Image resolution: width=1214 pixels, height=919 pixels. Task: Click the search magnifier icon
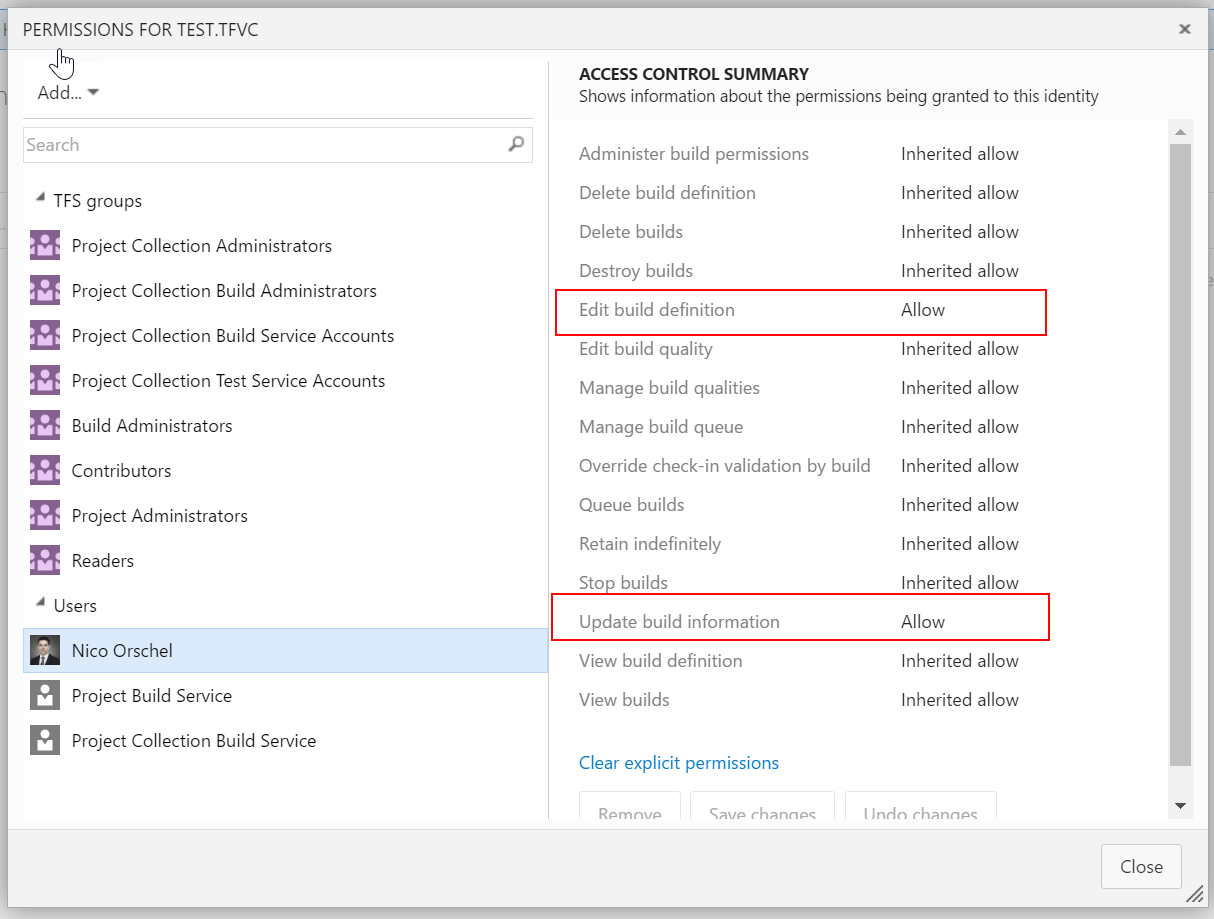point(516,144)
